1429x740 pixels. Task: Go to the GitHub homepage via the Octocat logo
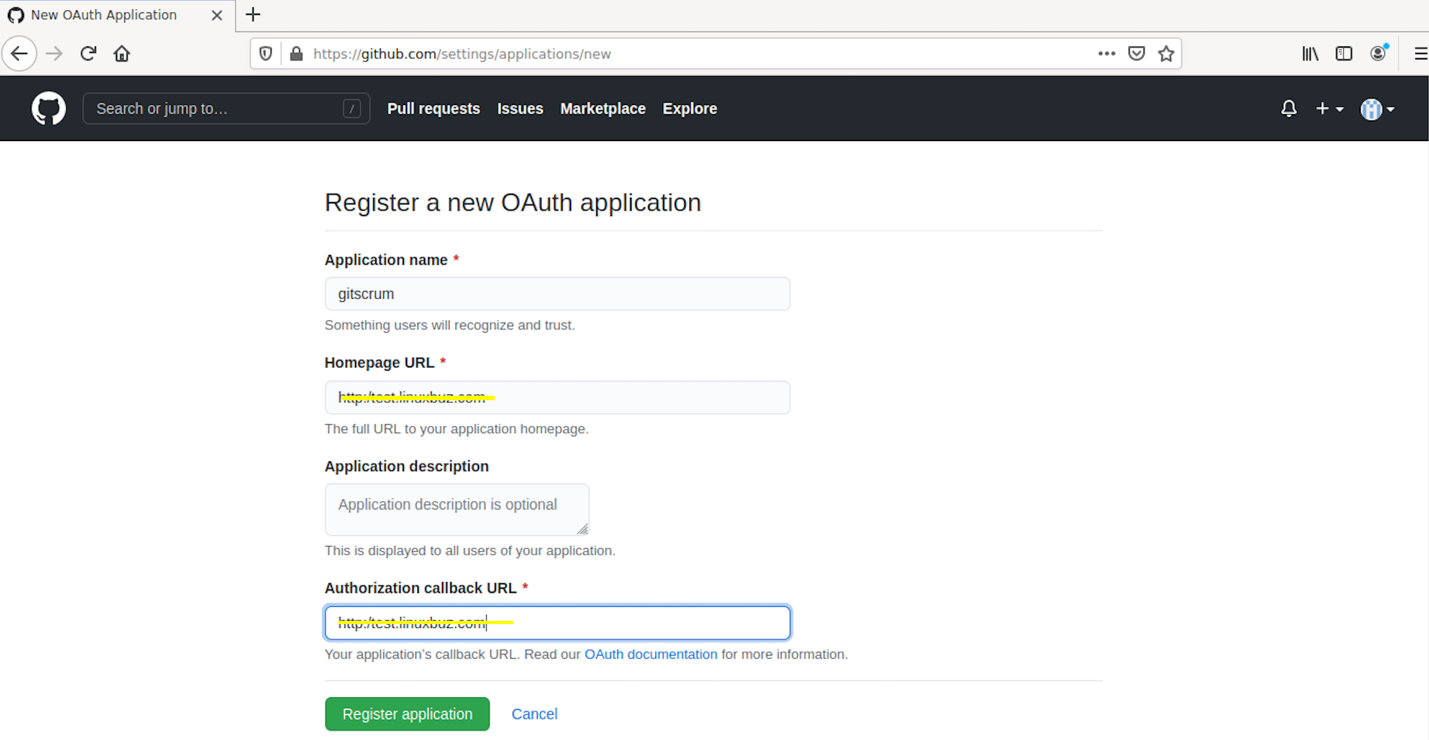coord(48,108)
